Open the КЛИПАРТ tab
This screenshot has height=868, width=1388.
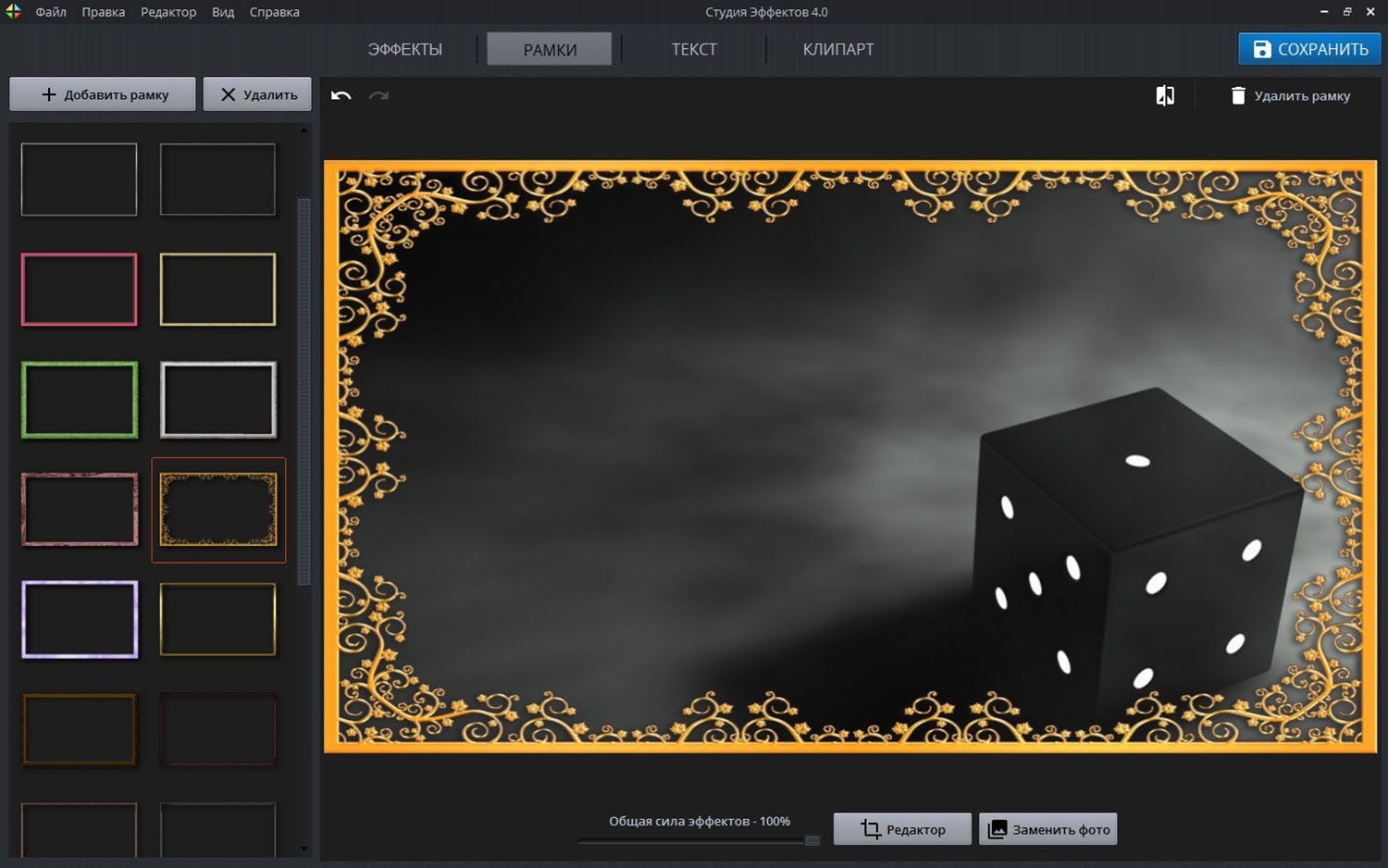(x=837, y=49)
